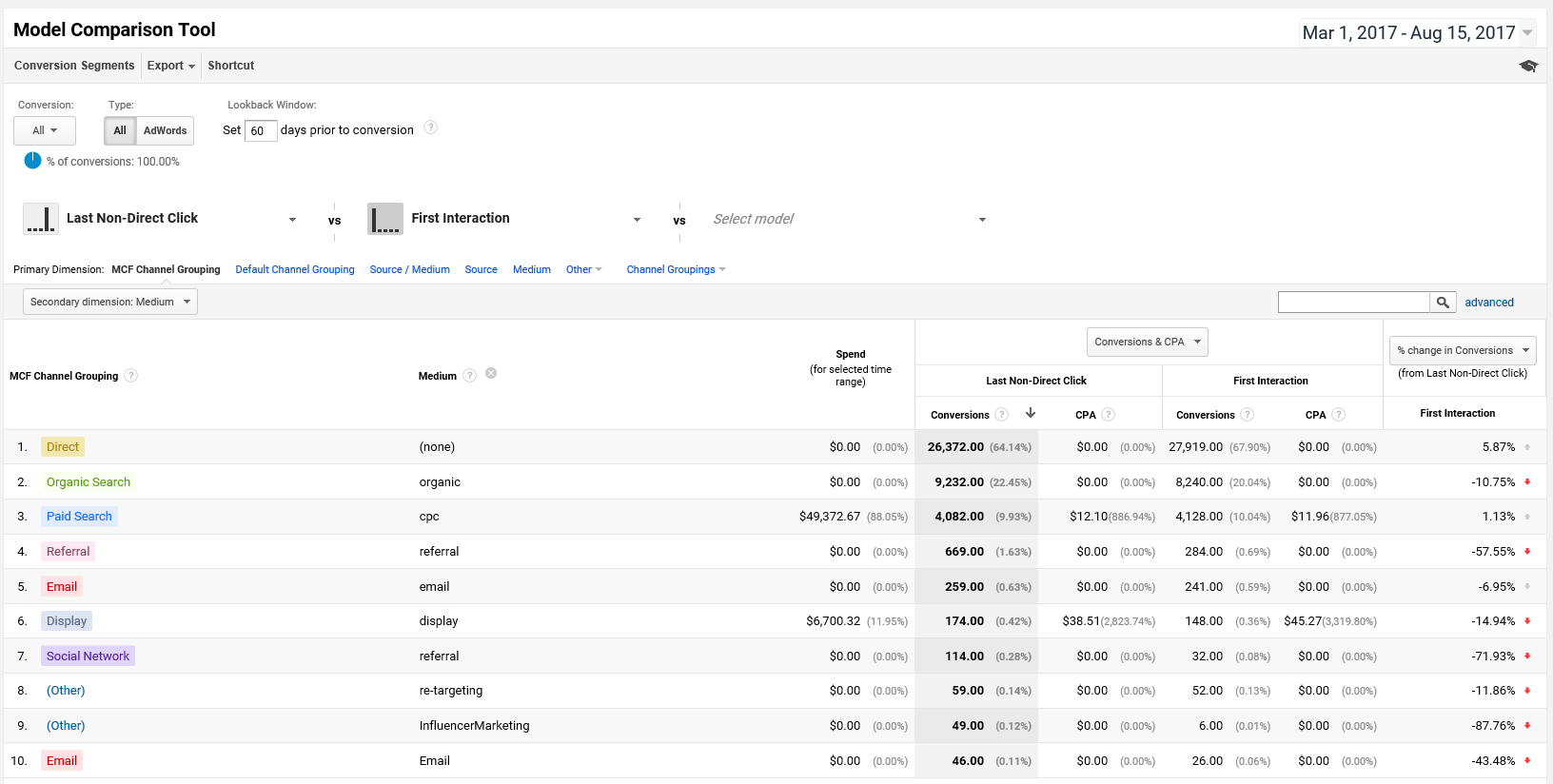Screen dimensions: 1553x784
Task: Click the conversions pie chart icon
Action: point(32,161)
